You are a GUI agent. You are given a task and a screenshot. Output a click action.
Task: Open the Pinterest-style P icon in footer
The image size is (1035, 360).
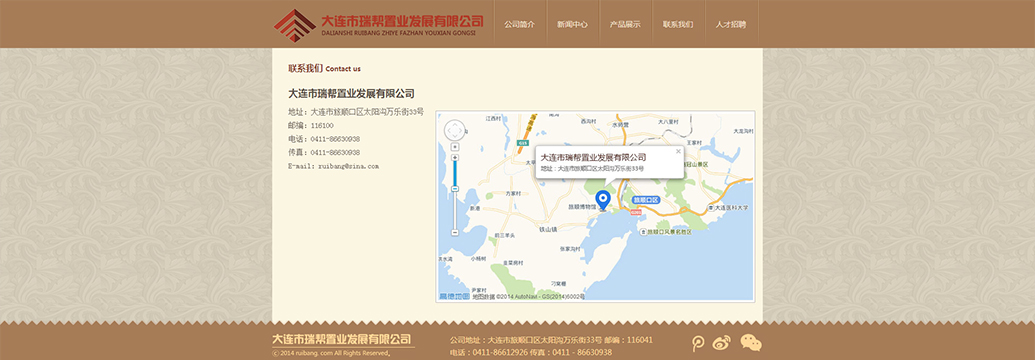pyautogui.click(x=698, y=343)
